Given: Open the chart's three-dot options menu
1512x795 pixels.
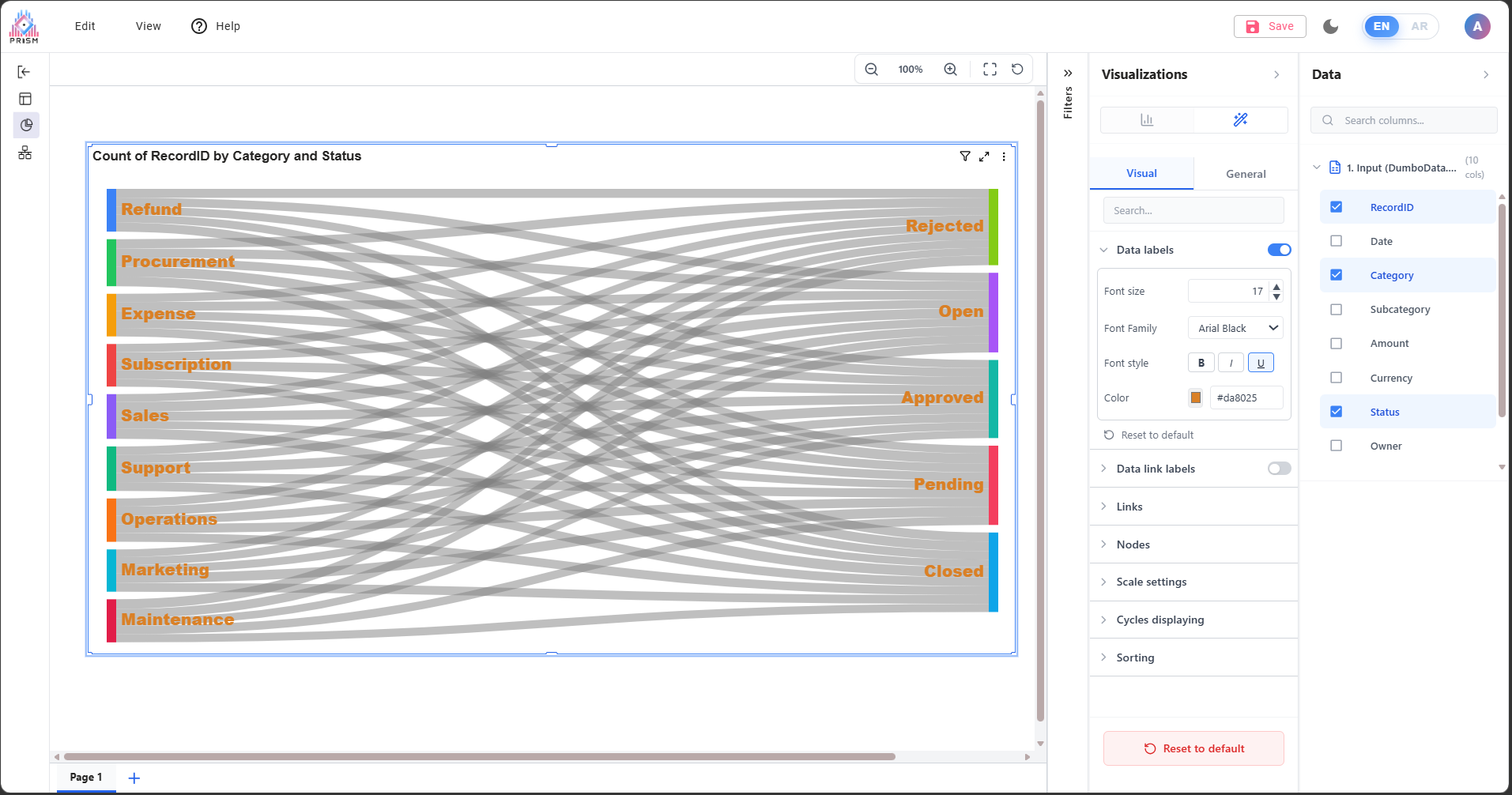Looking at the screenshot, I should [1004, 156].
